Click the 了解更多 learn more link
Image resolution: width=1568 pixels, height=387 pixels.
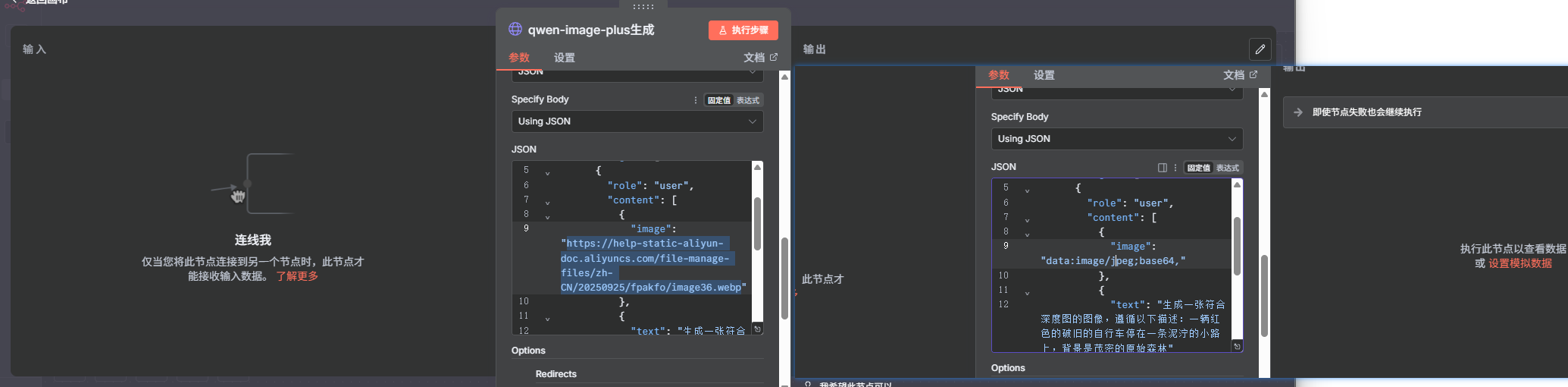pyautogui.click(x=297, y=276)
